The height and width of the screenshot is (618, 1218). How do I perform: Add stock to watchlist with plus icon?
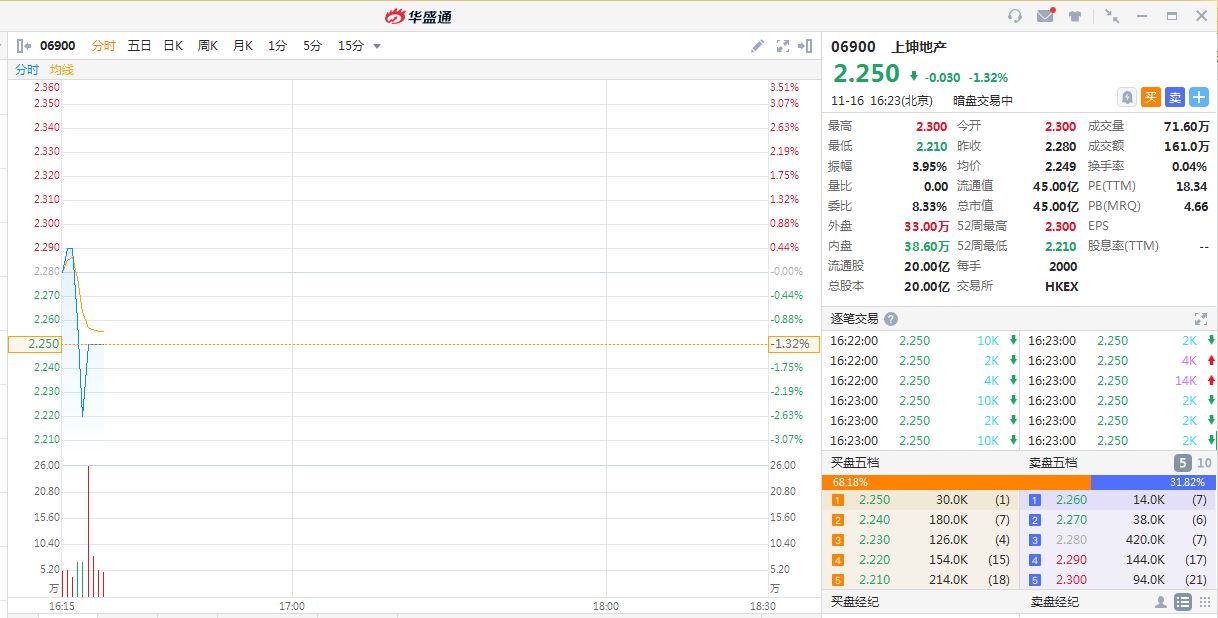point(1199,97)
